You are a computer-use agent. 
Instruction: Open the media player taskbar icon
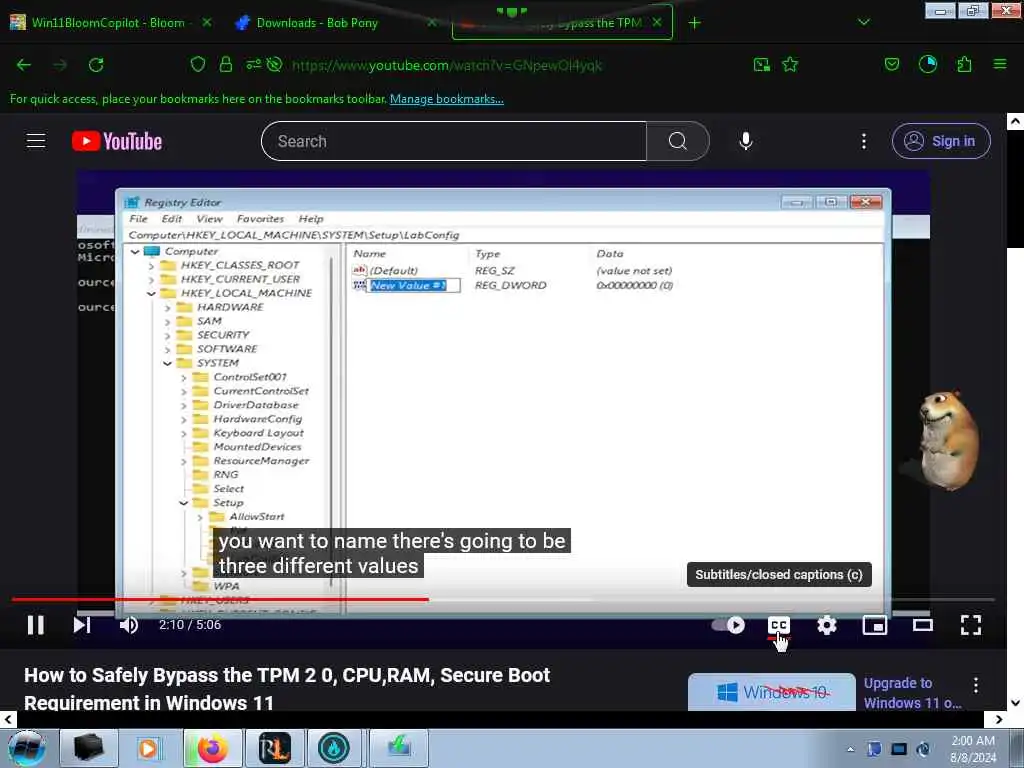148,748
